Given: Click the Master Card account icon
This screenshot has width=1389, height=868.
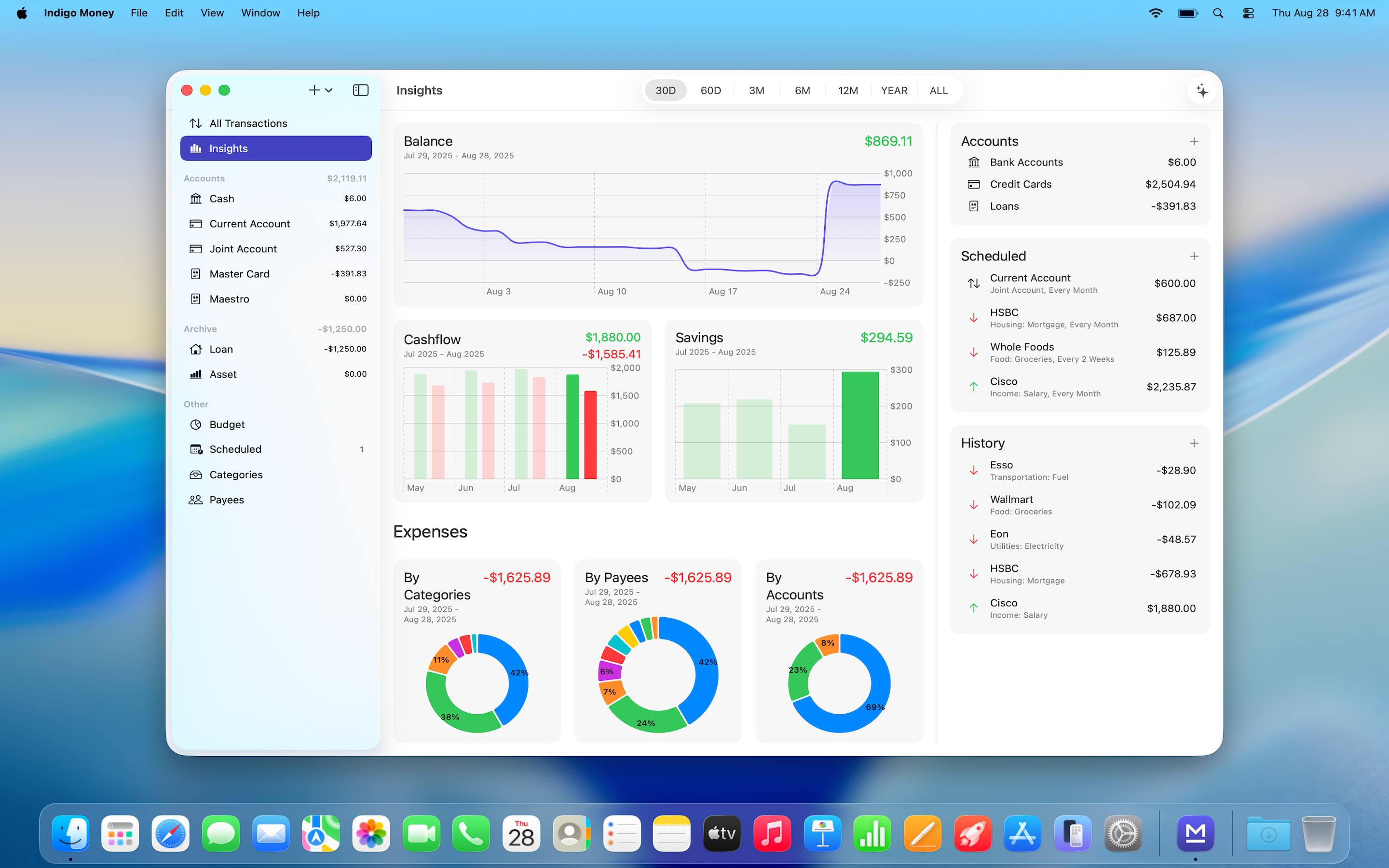Looking at the screenshot, I should point(196,274).
